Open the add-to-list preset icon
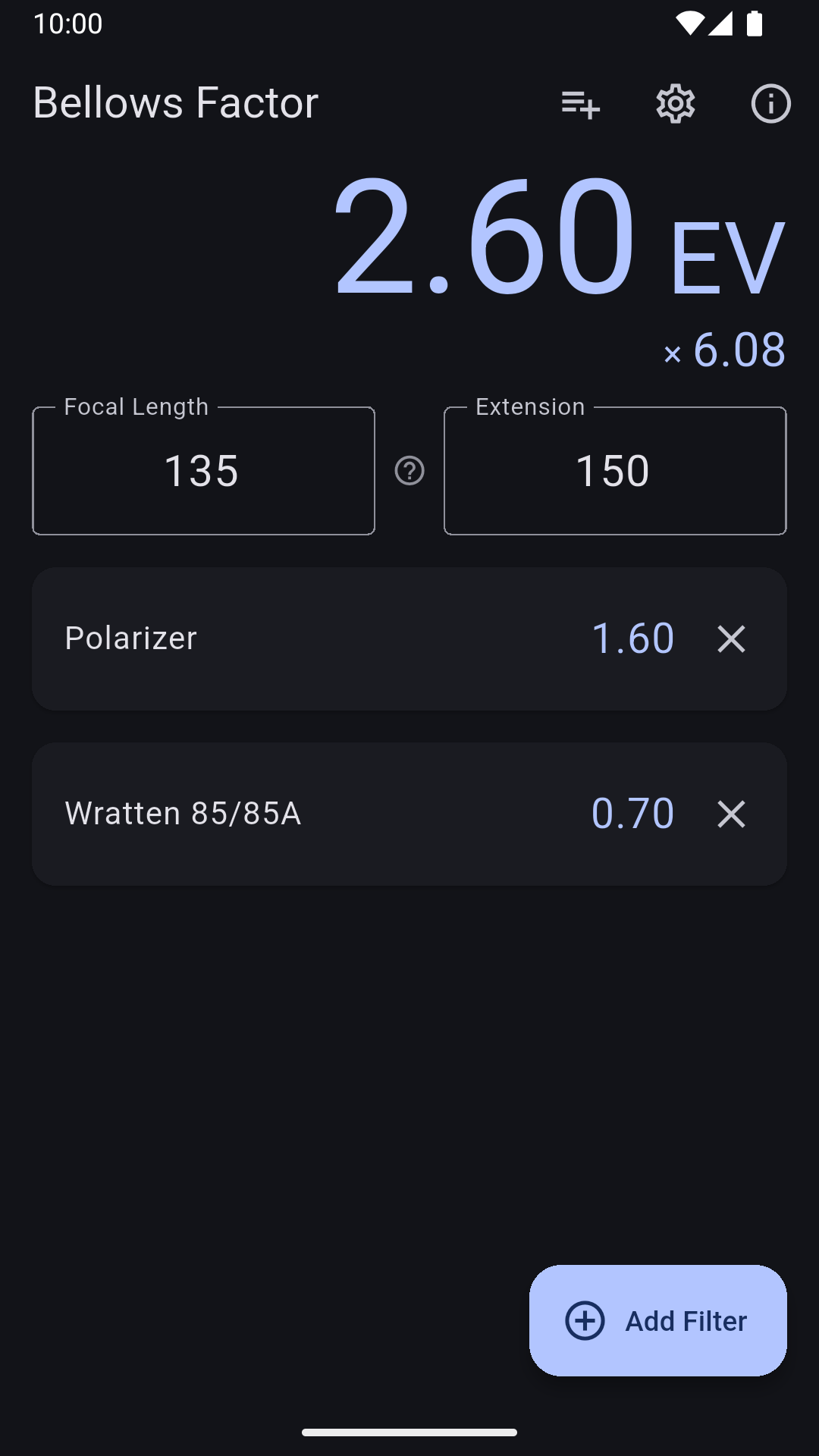The height and width of the screenshot is (1456, 819). tap(580, 104)
